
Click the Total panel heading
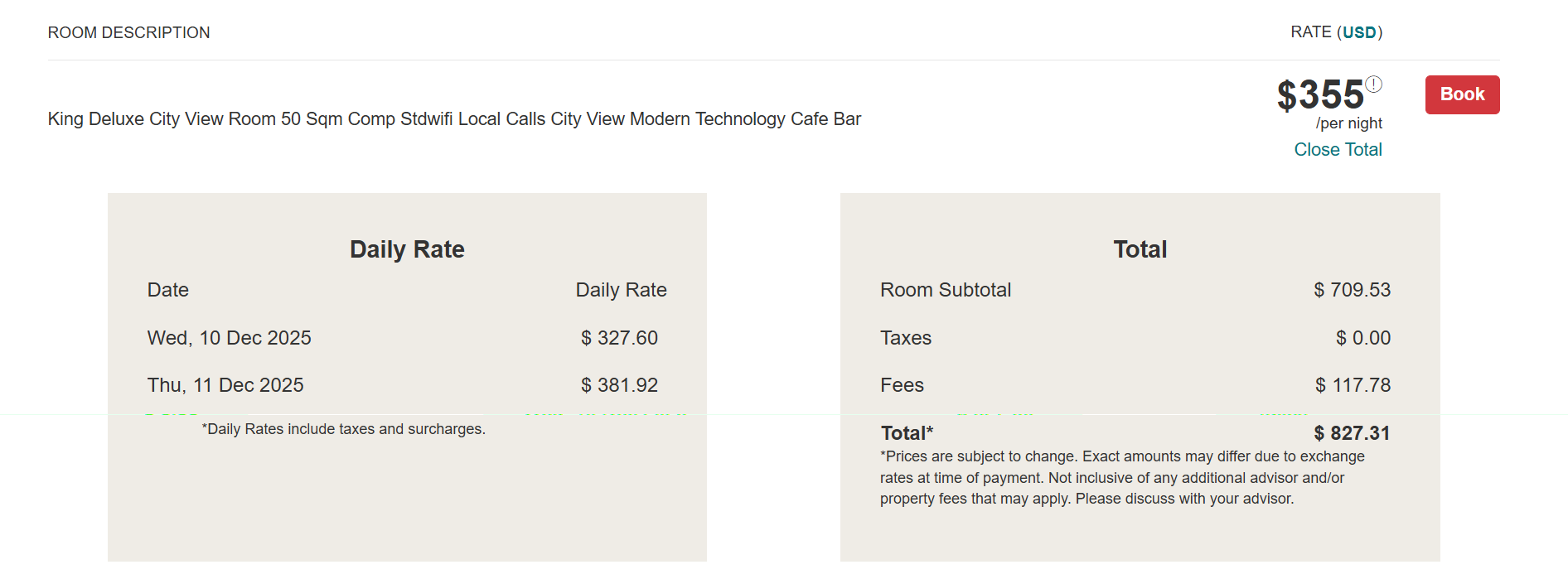tap(1140, 249)
